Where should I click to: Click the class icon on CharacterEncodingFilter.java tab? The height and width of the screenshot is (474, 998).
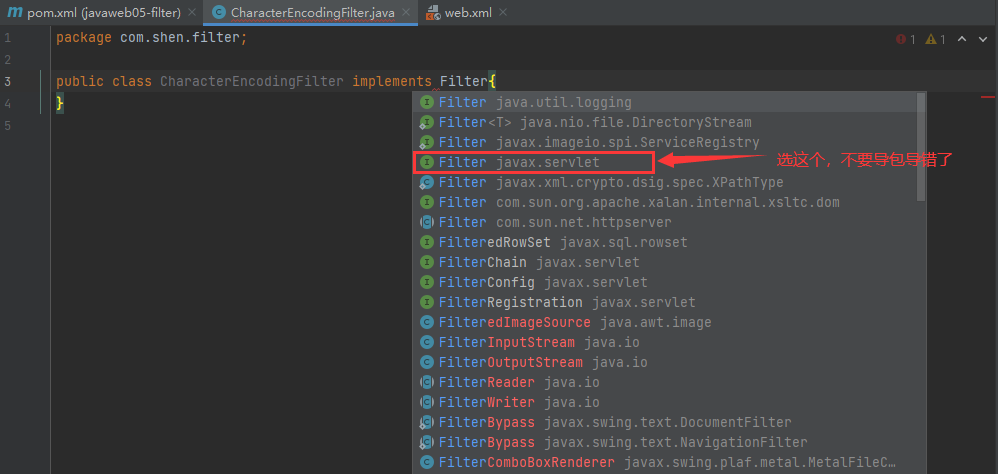coord(219,13)
